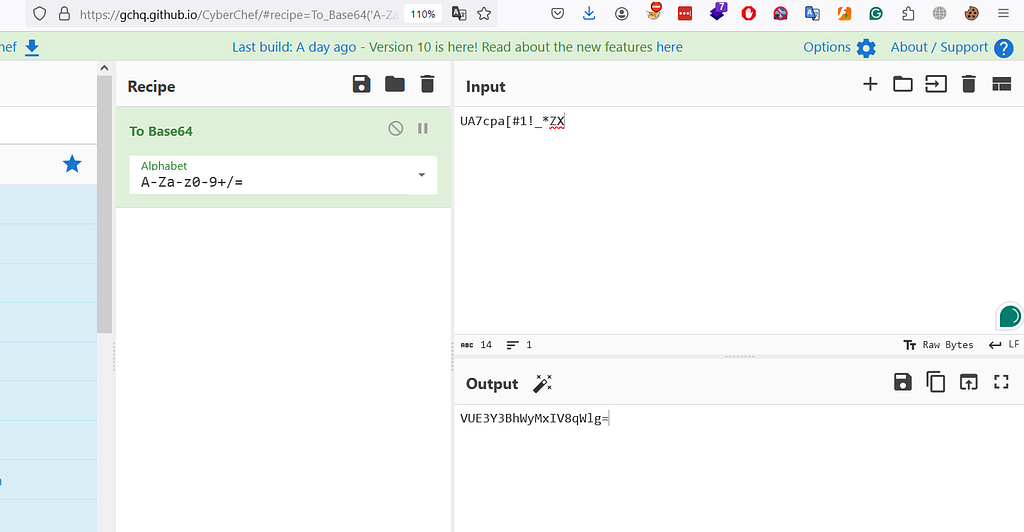Click the Raw Bytes input encoding
The height and width of the screenshot is (532, 1024).
pos(938,345)
